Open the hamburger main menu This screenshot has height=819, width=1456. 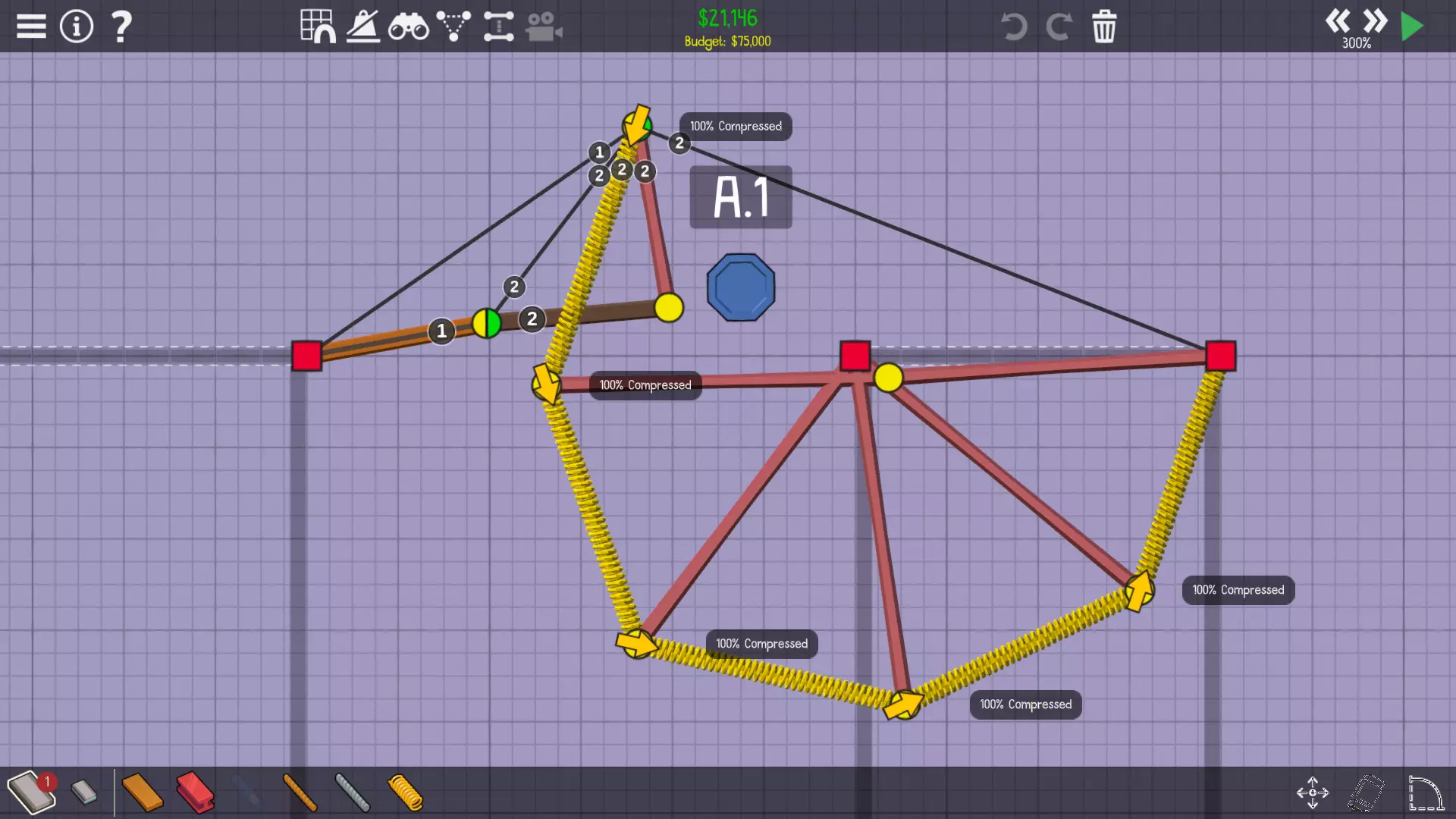coord(31,27)
